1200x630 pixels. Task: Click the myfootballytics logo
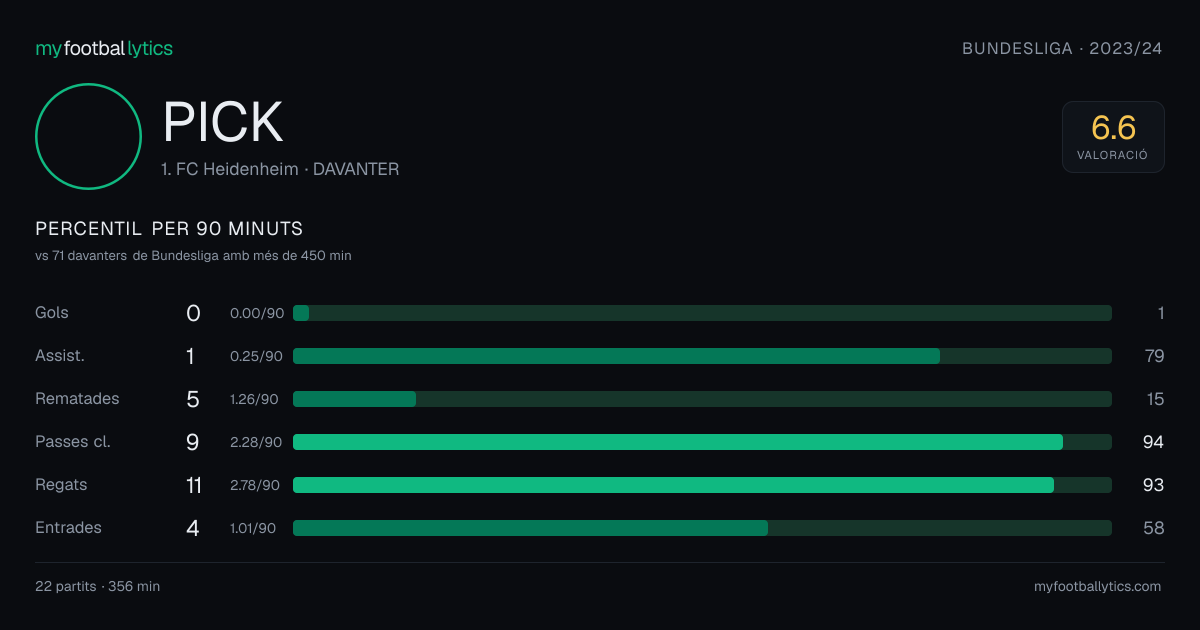point(104,48)
